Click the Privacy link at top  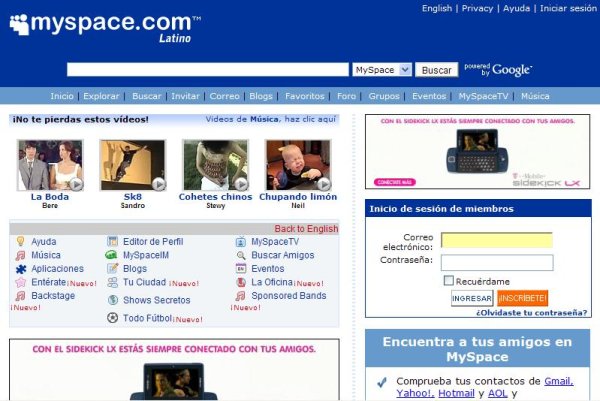pos(478,8)
